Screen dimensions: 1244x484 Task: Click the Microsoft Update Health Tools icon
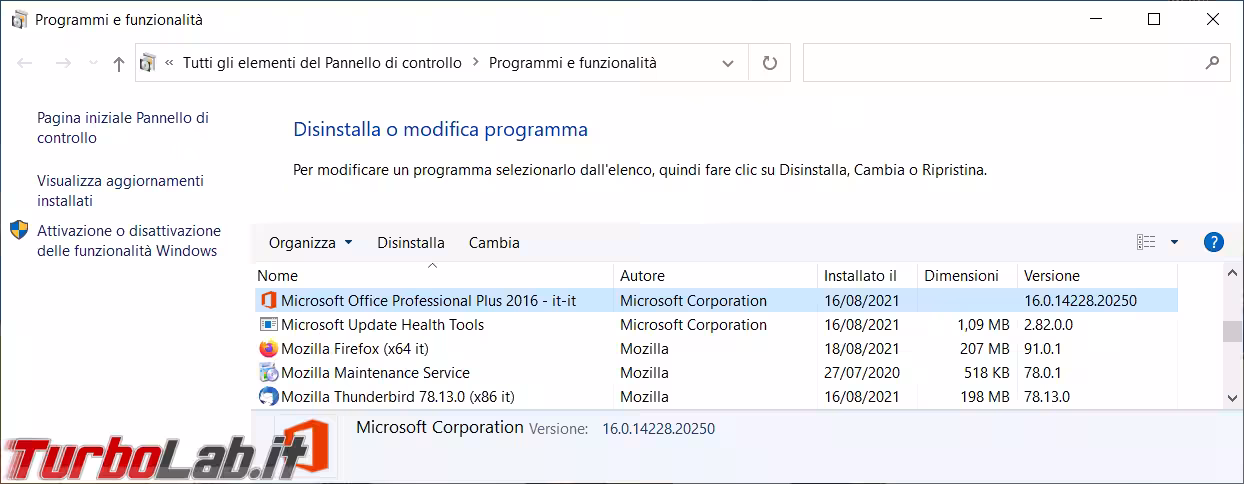(268, 325)
